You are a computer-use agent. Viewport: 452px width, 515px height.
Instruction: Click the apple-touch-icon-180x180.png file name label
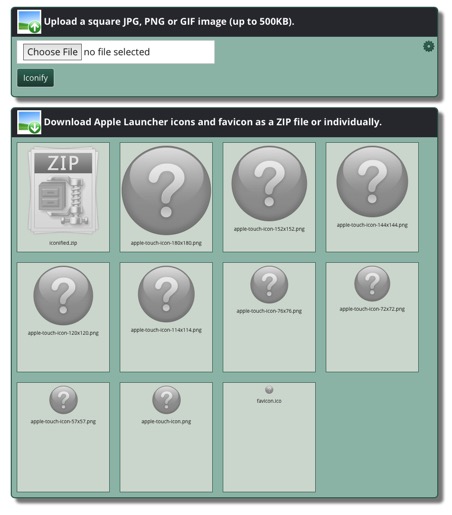tap(166, 243)
